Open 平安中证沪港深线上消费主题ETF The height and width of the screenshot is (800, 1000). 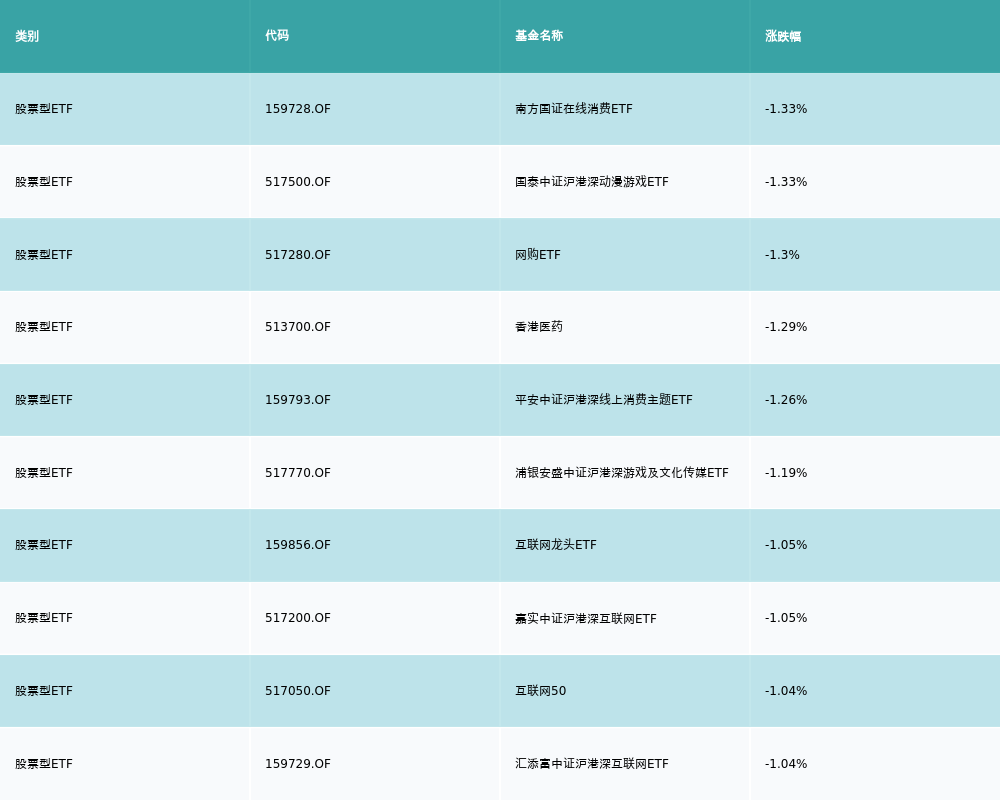604,400
